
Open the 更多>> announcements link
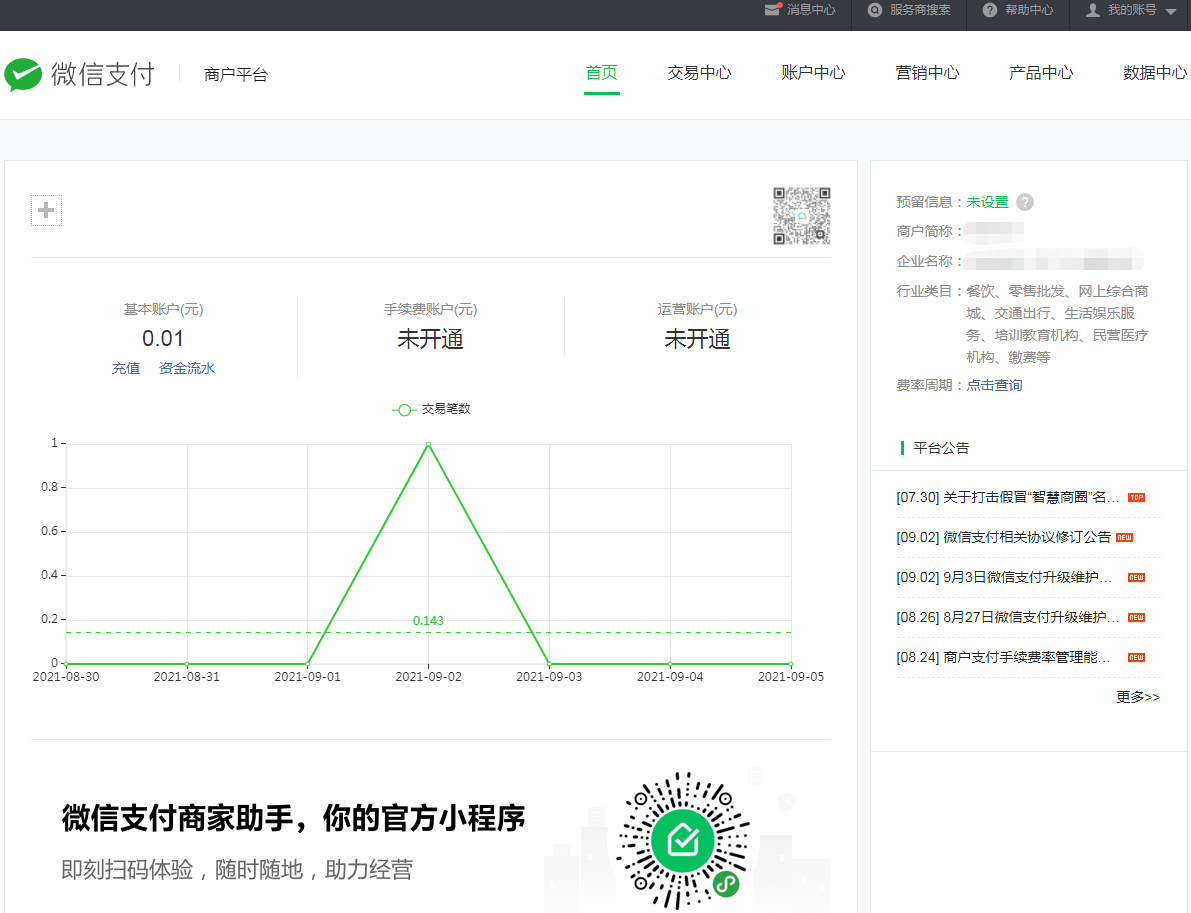click(1138, 697)
